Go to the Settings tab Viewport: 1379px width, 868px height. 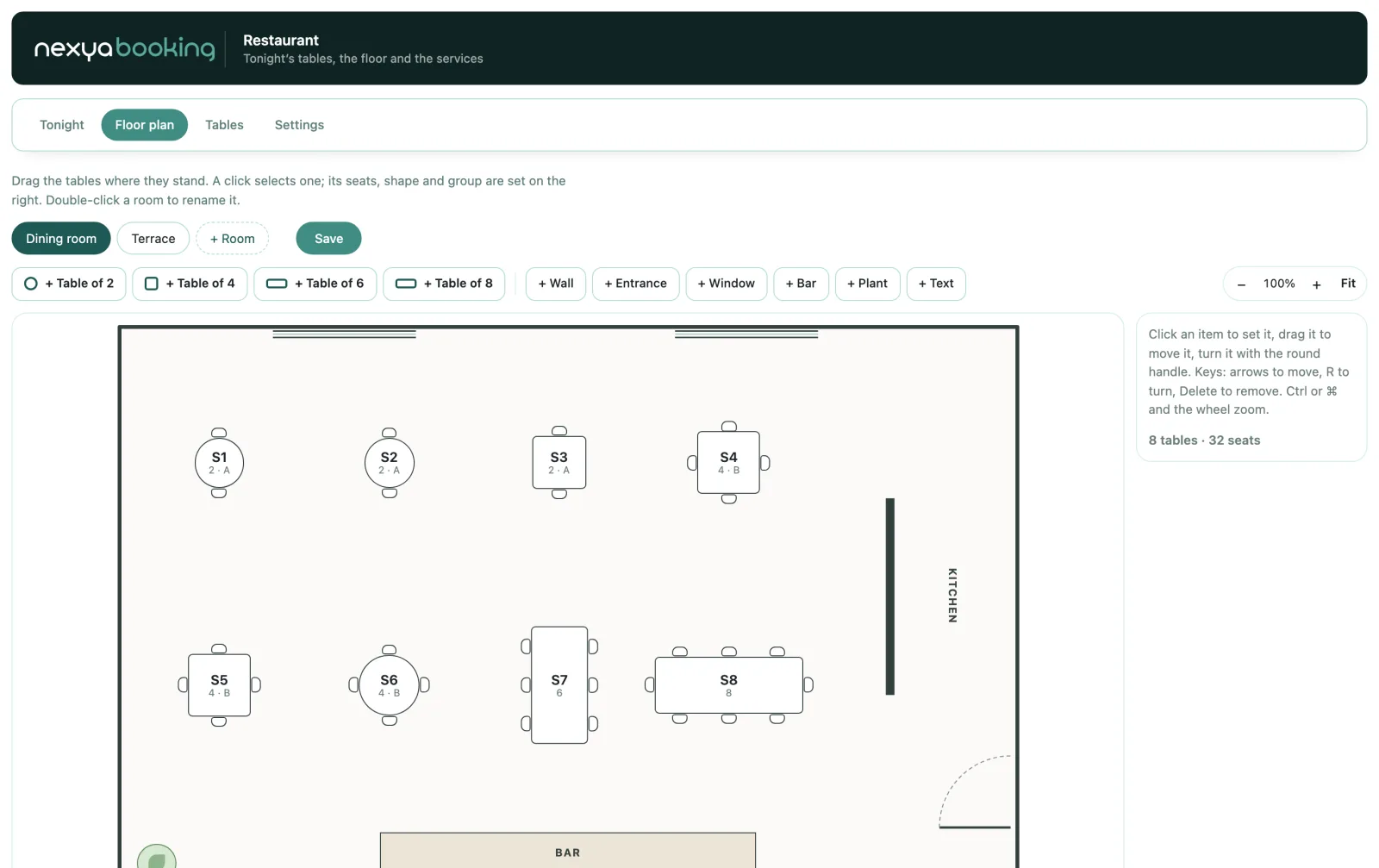coord(299,125)
